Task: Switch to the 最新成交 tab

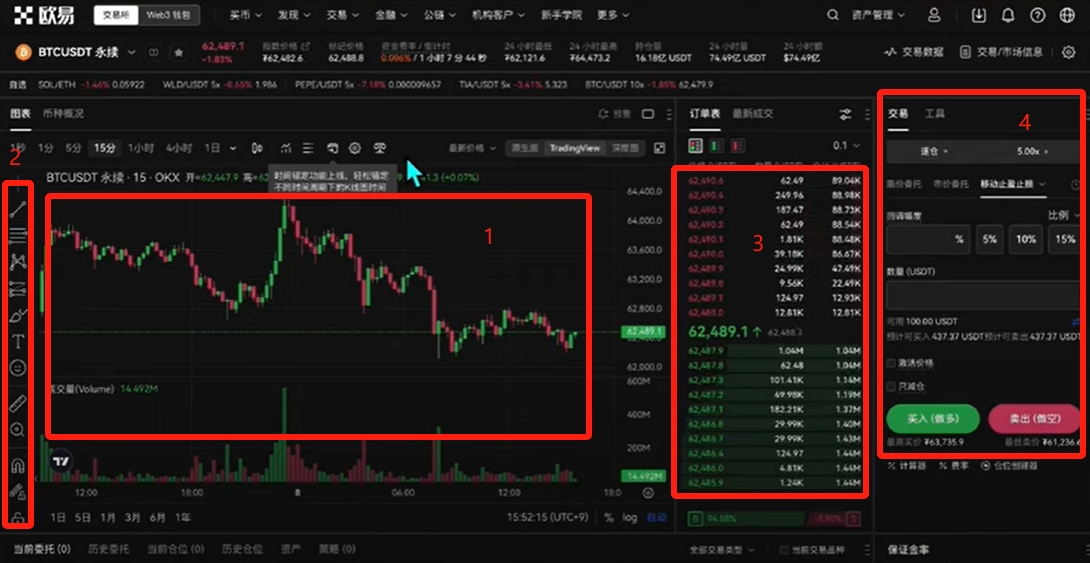Action: [752, 114]
